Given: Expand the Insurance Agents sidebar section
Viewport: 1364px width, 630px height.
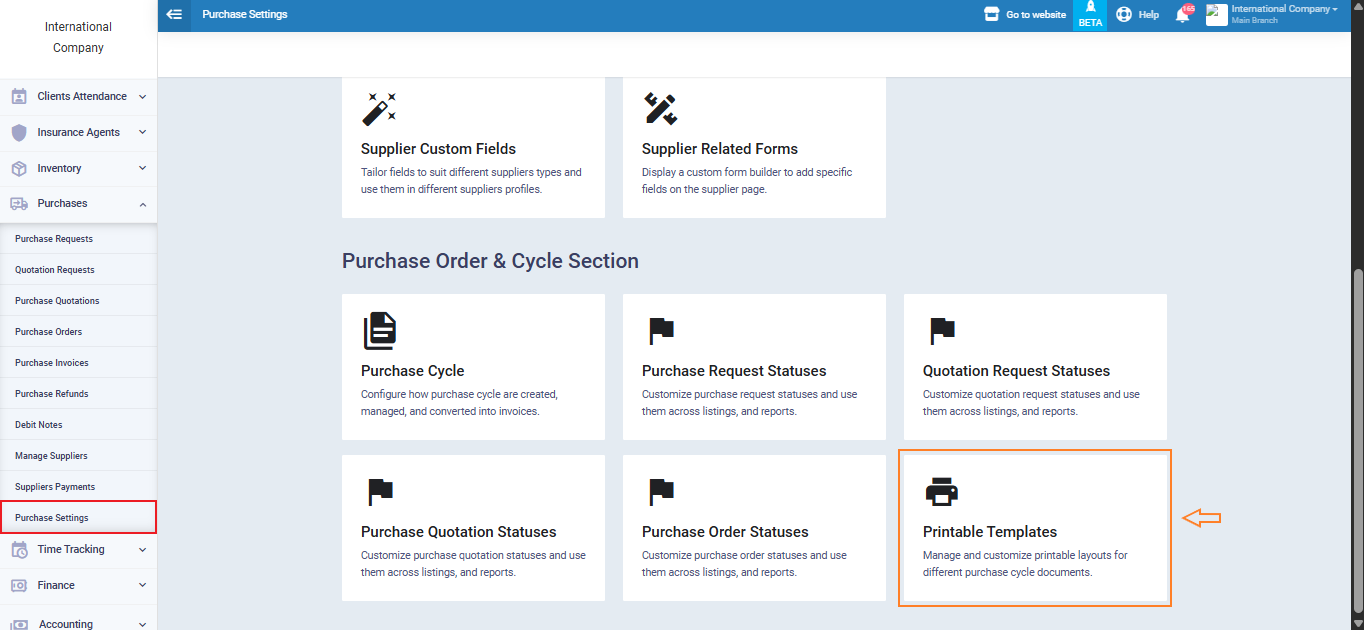Looking at the screenshot, I should pos(78,133).
